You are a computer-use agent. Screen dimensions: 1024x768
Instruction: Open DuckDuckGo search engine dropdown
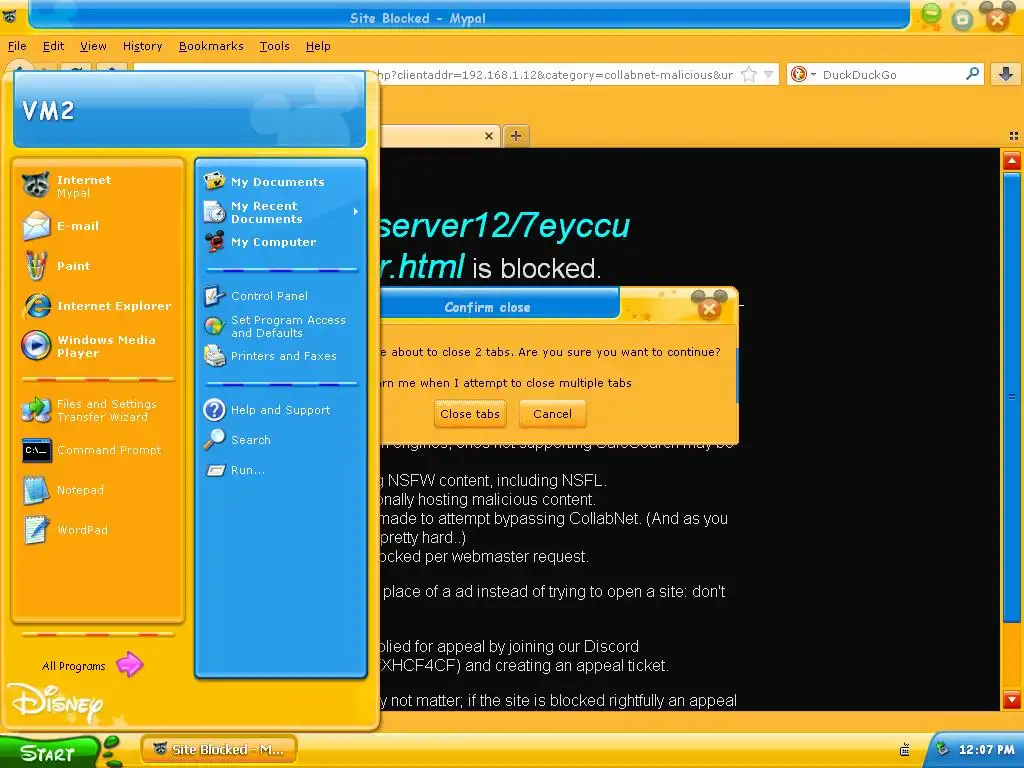[802, 74]
